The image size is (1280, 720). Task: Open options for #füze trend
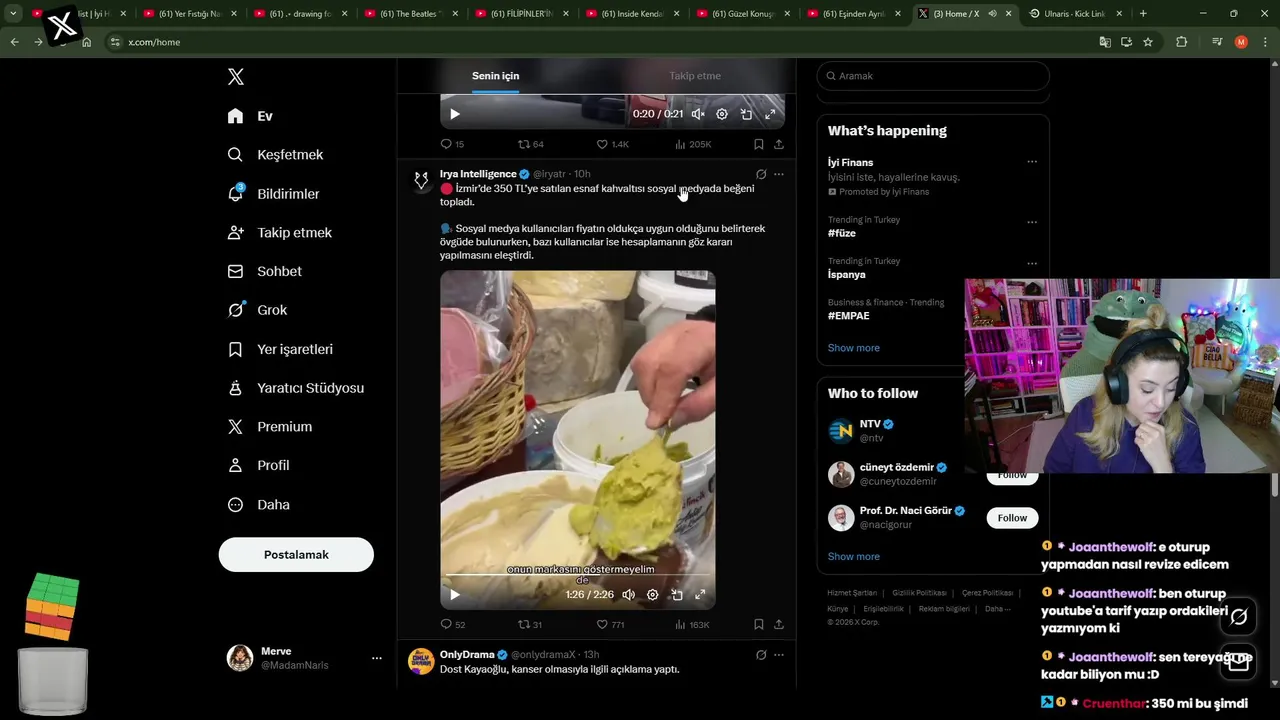coord(1032,222)
